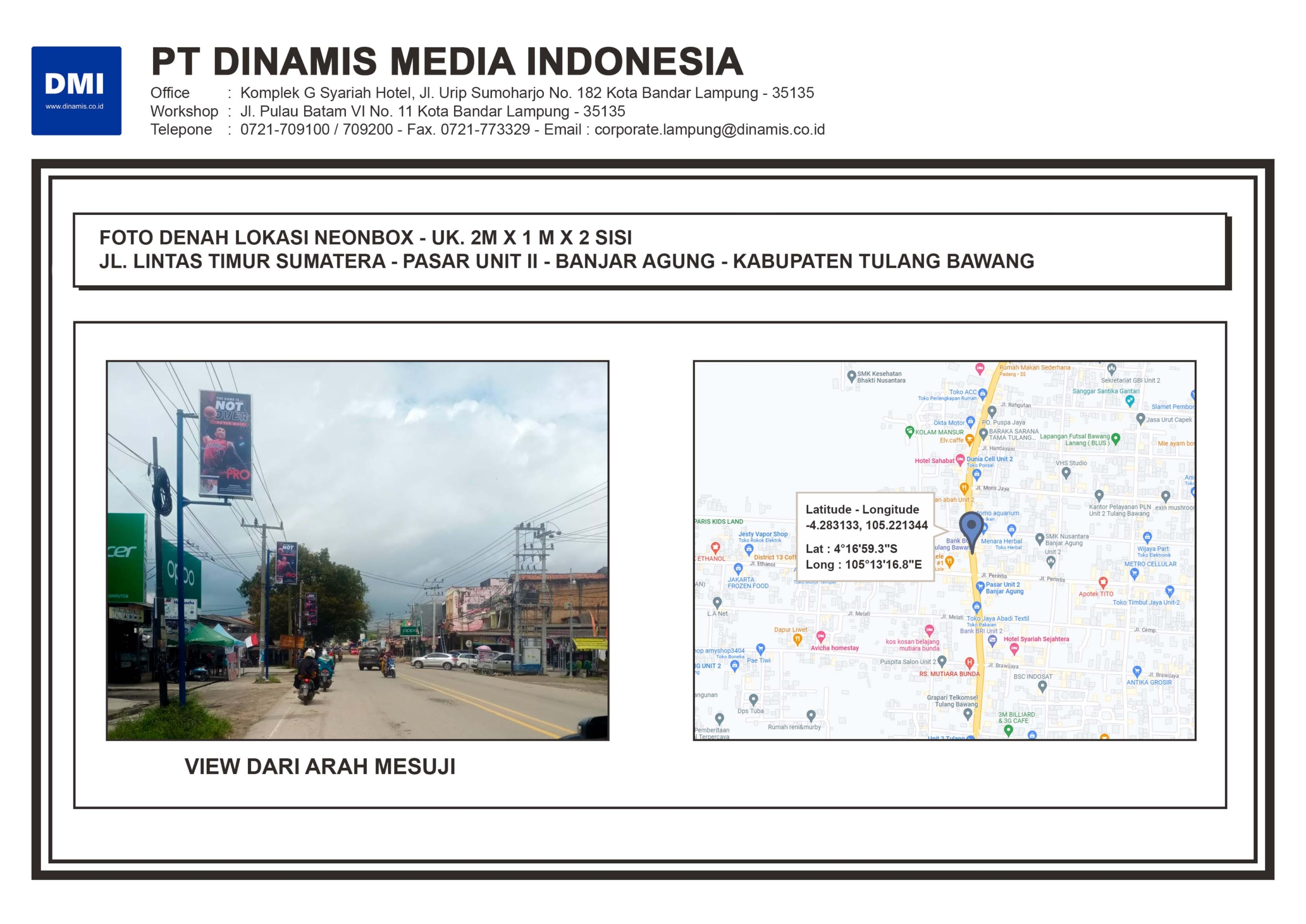
Task: Click the Bank BRI Unit 2 pin
Action: tap(993, 641)
